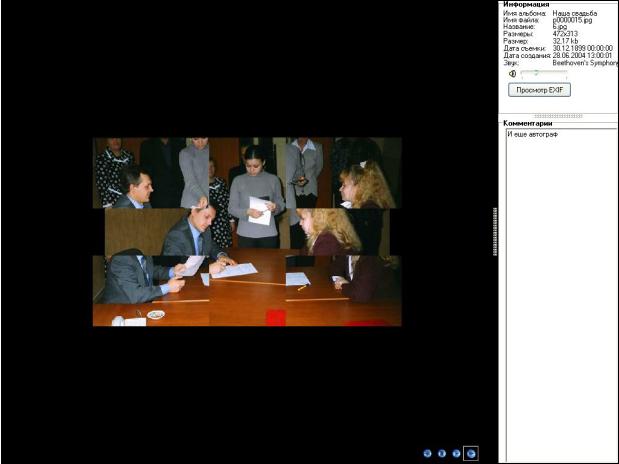
Task: Select the Информация panel header
Action: pyautogui.click(x=526, y=4)
